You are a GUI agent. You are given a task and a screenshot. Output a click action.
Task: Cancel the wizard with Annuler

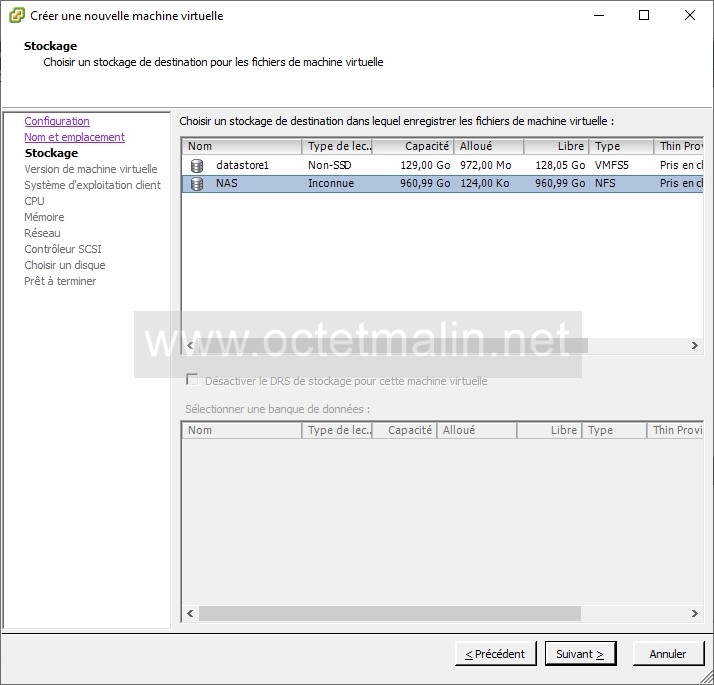click(668, 654)
